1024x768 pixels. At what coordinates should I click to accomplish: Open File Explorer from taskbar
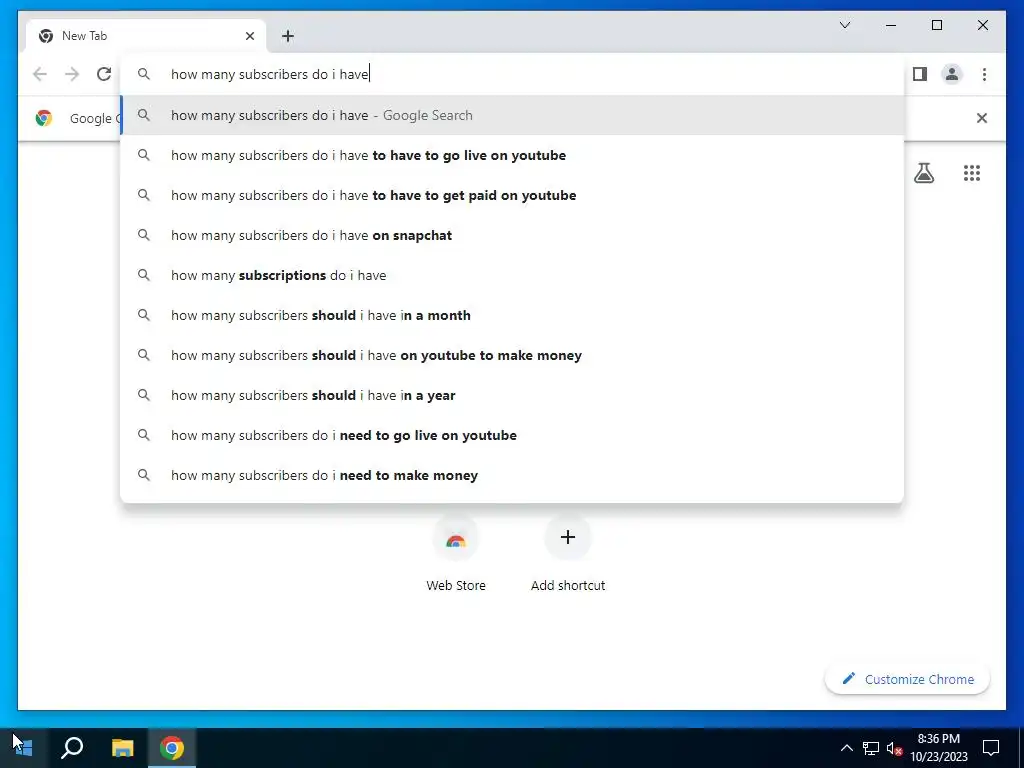[122, 748]
